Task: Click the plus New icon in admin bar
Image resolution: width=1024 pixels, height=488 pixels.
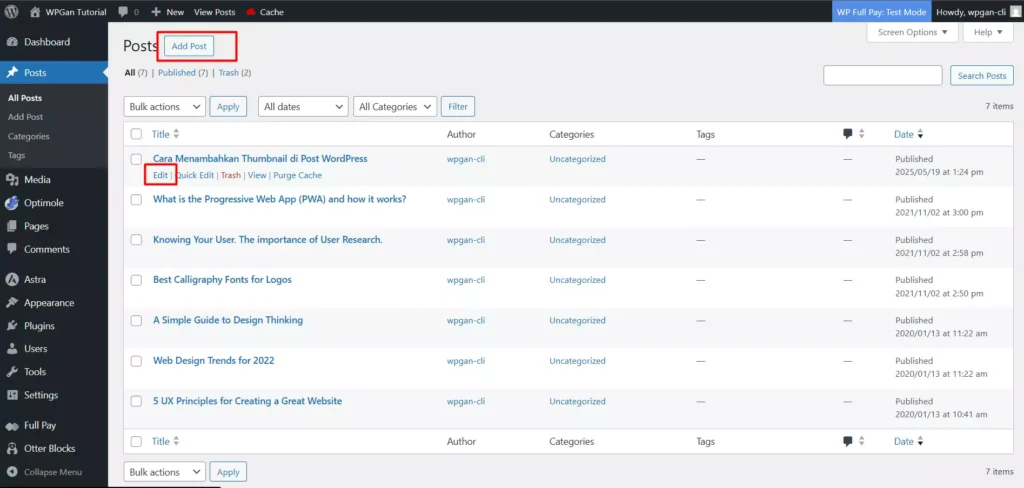Action: [x=156, y=12]
